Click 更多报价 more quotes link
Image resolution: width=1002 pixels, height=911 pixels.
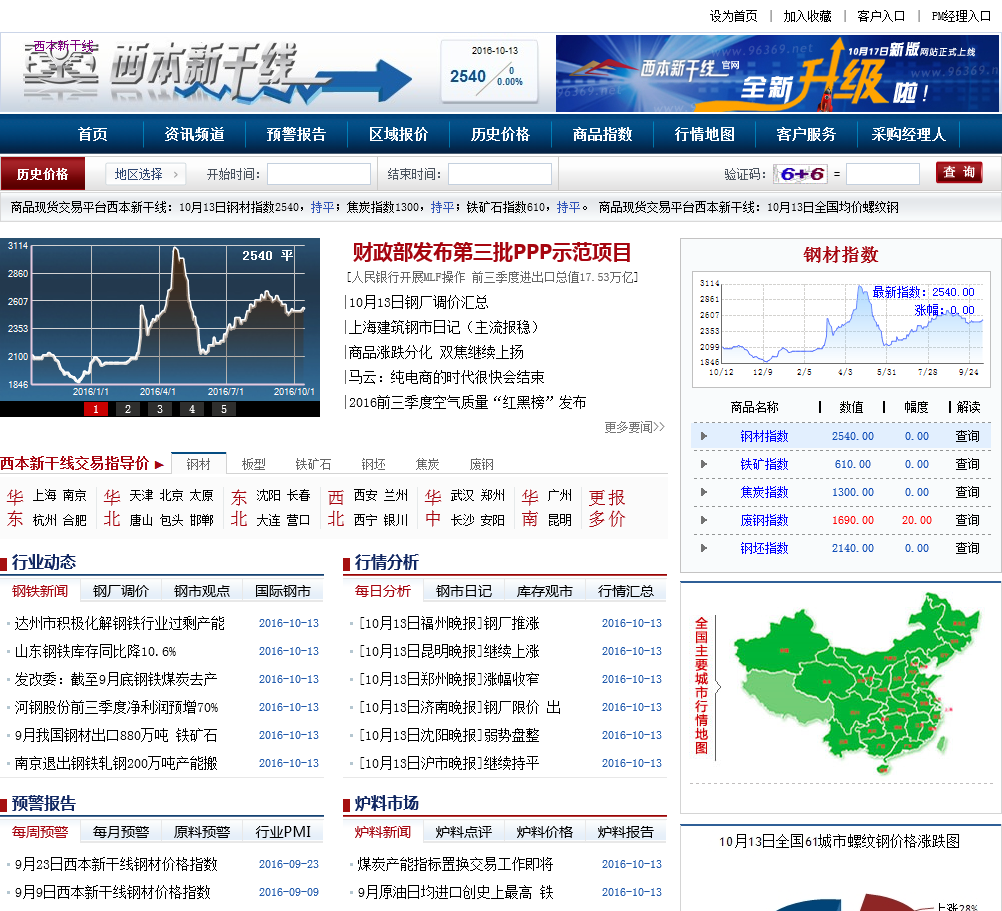pos(606,508)
